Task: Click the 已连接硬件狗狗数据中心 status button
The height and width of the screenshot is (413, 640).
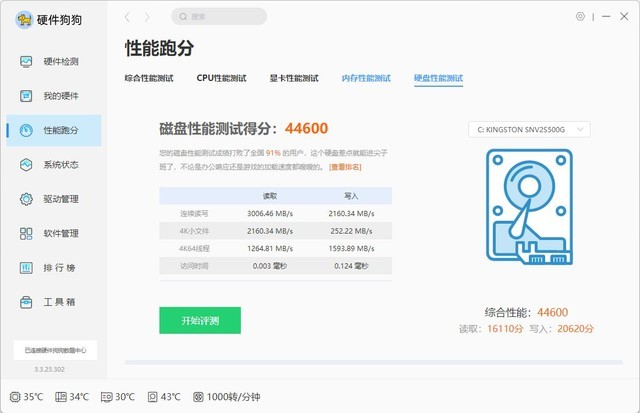Action: [x=55, y=350]
